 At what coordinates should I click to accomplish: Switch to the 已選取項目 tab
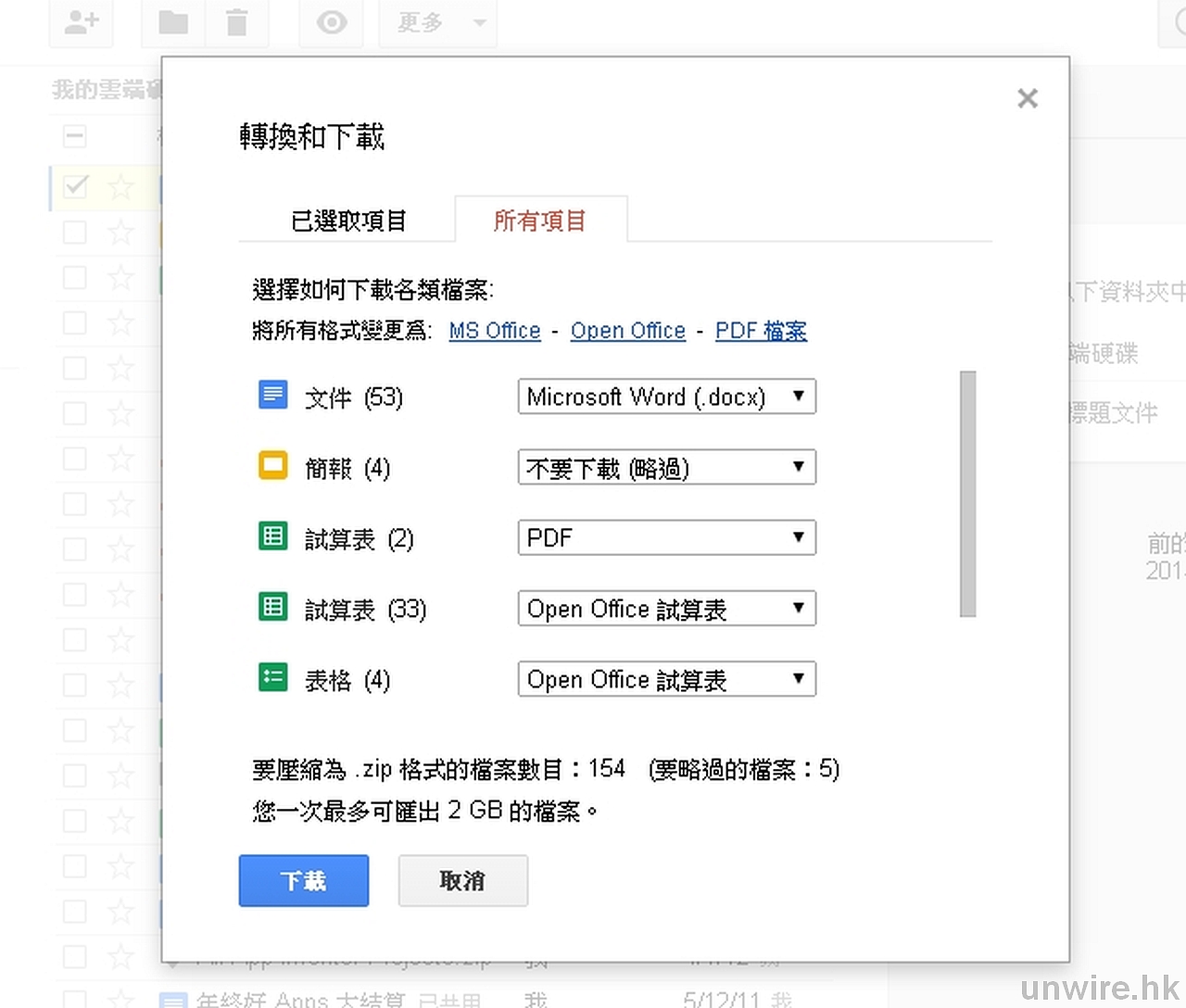coord(348,220)
